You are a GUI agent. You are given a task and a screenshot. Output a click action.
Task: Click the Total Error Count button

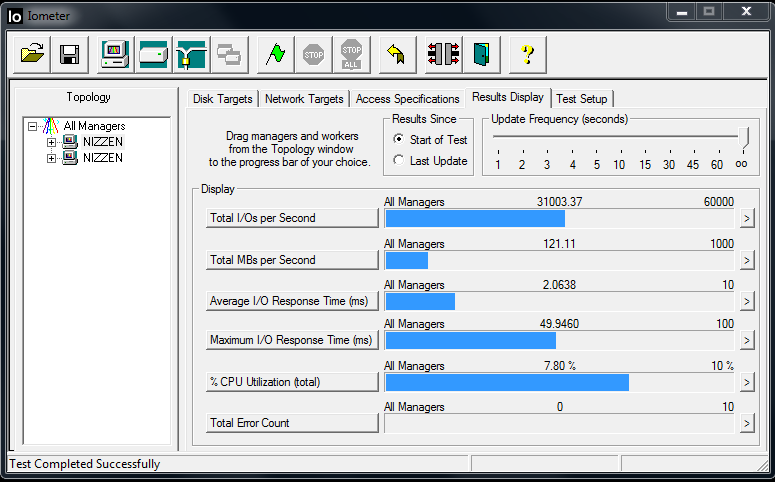coord(292,423)
